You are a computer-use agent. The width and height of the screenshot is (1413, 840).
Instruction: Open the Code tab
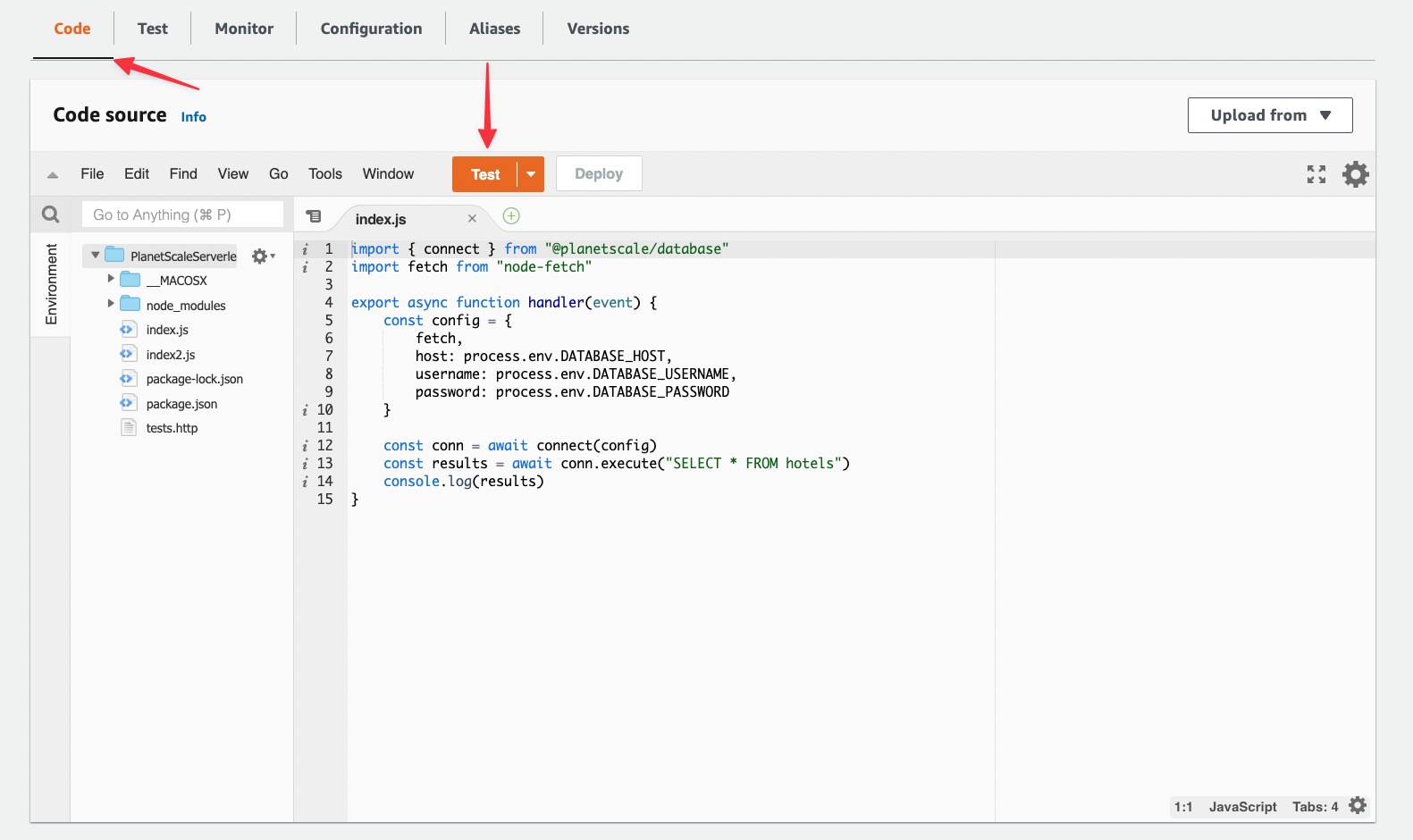click(x=72, y=29)
